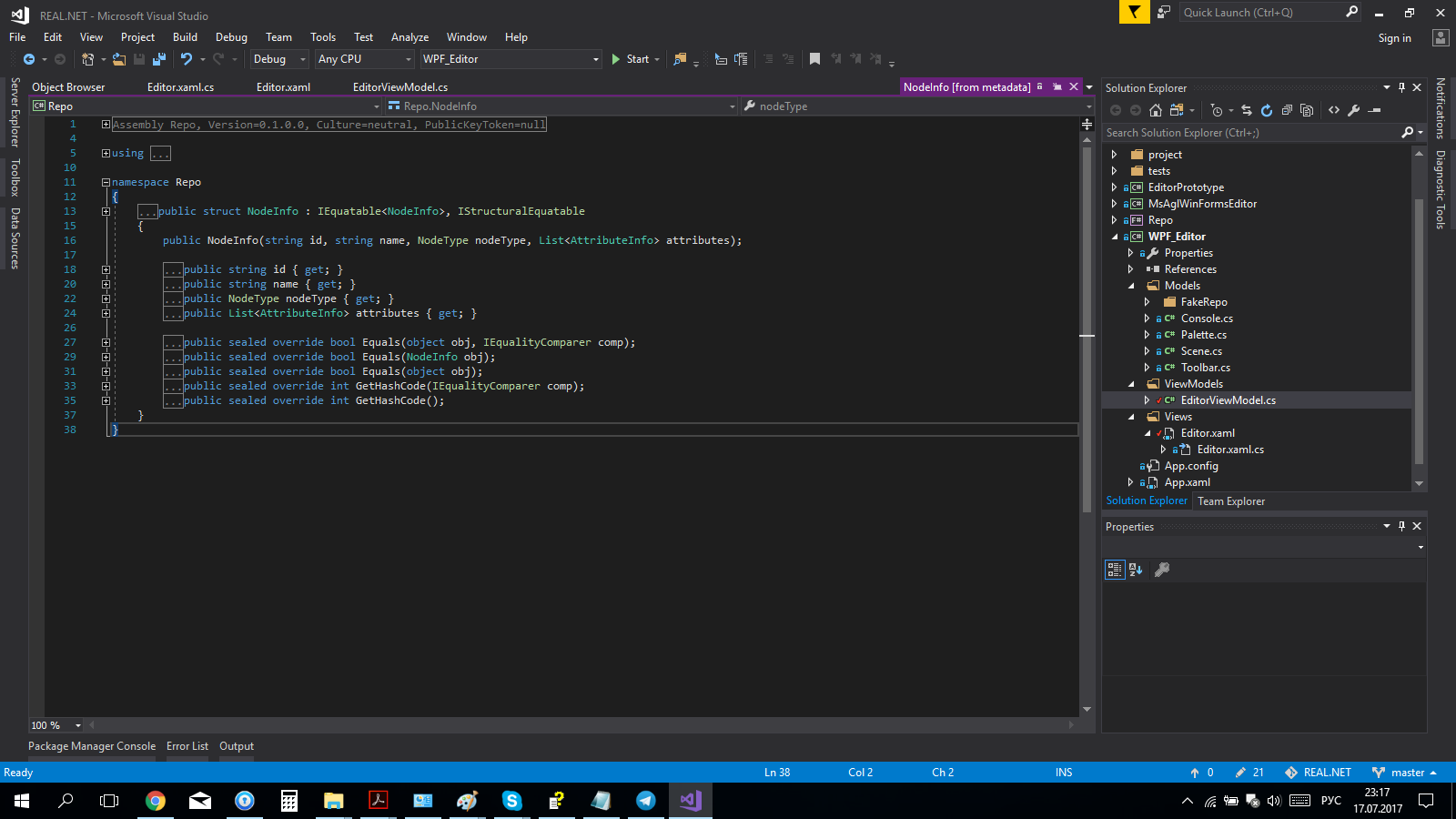
Task: Open Telegram from the taskbar
Action: [645, 801]
